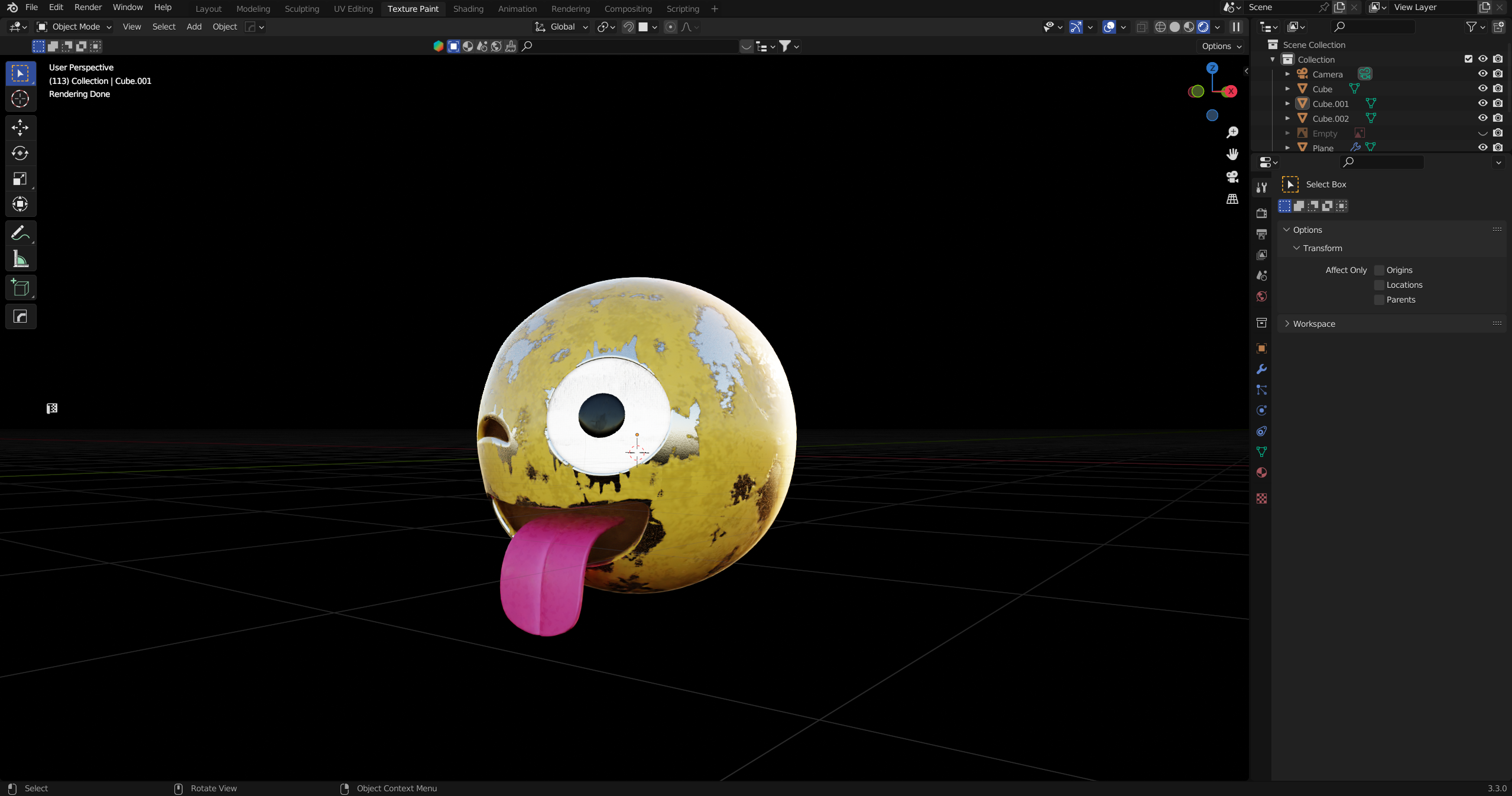1512x796 pixels.
Task: Open the Add menu in the header
Action: click(x=194, y=27)
